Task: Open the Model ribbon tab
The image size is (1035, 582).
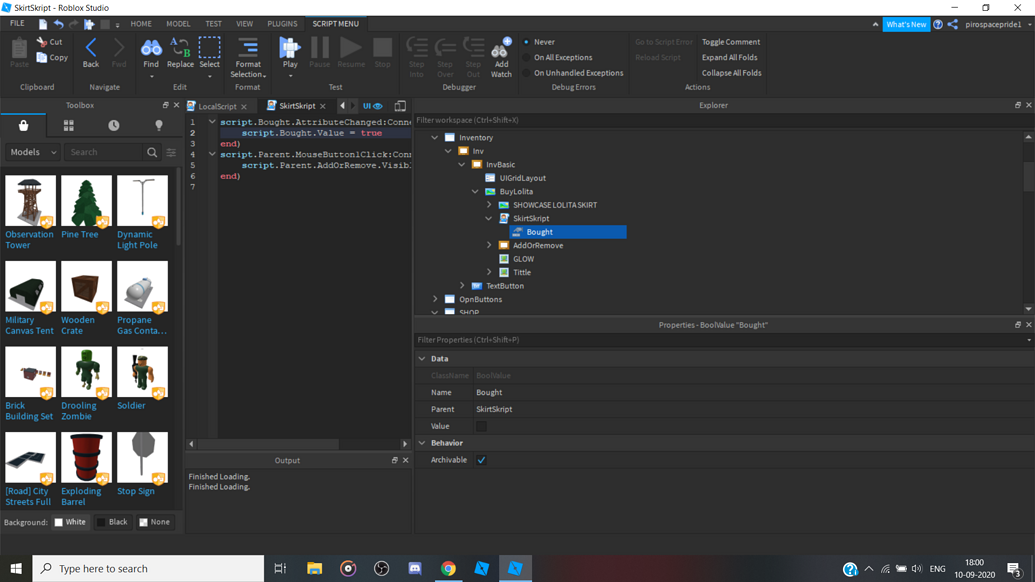Action: coord(179,23)
